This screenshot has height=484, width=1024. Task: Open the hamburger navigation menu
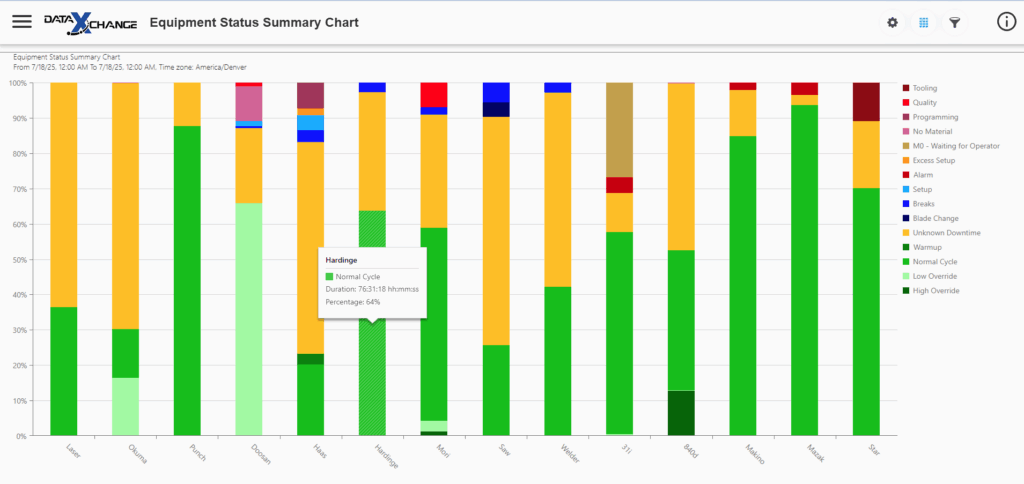pos(21,22)
